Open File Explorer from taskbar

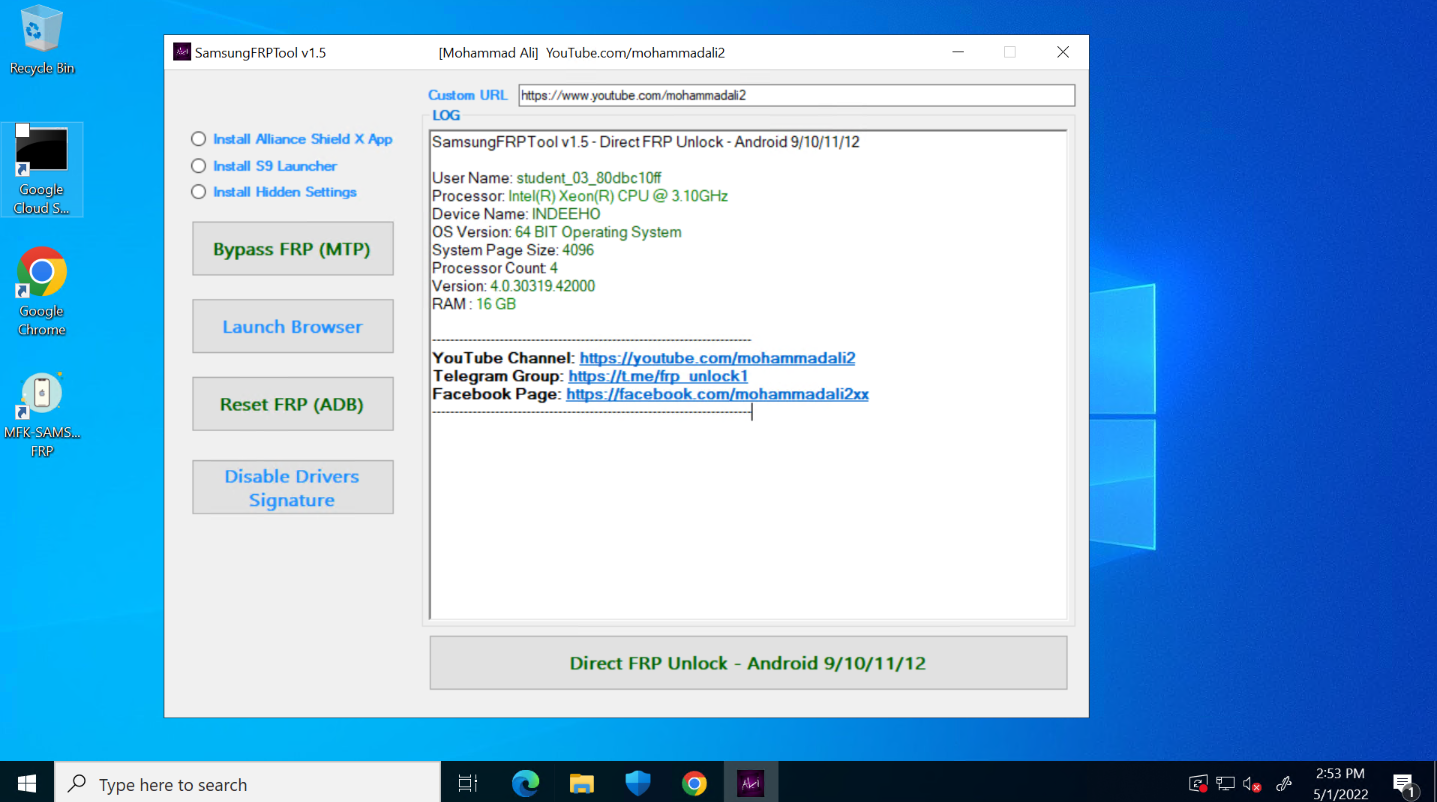click(x=582, y=783)
